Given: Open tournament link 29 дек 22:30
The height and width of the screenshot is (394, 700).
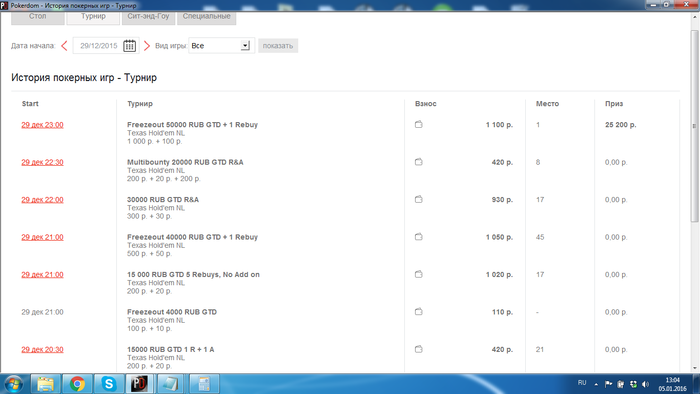Looking at the screenshot, I should (x=42, y=162).
